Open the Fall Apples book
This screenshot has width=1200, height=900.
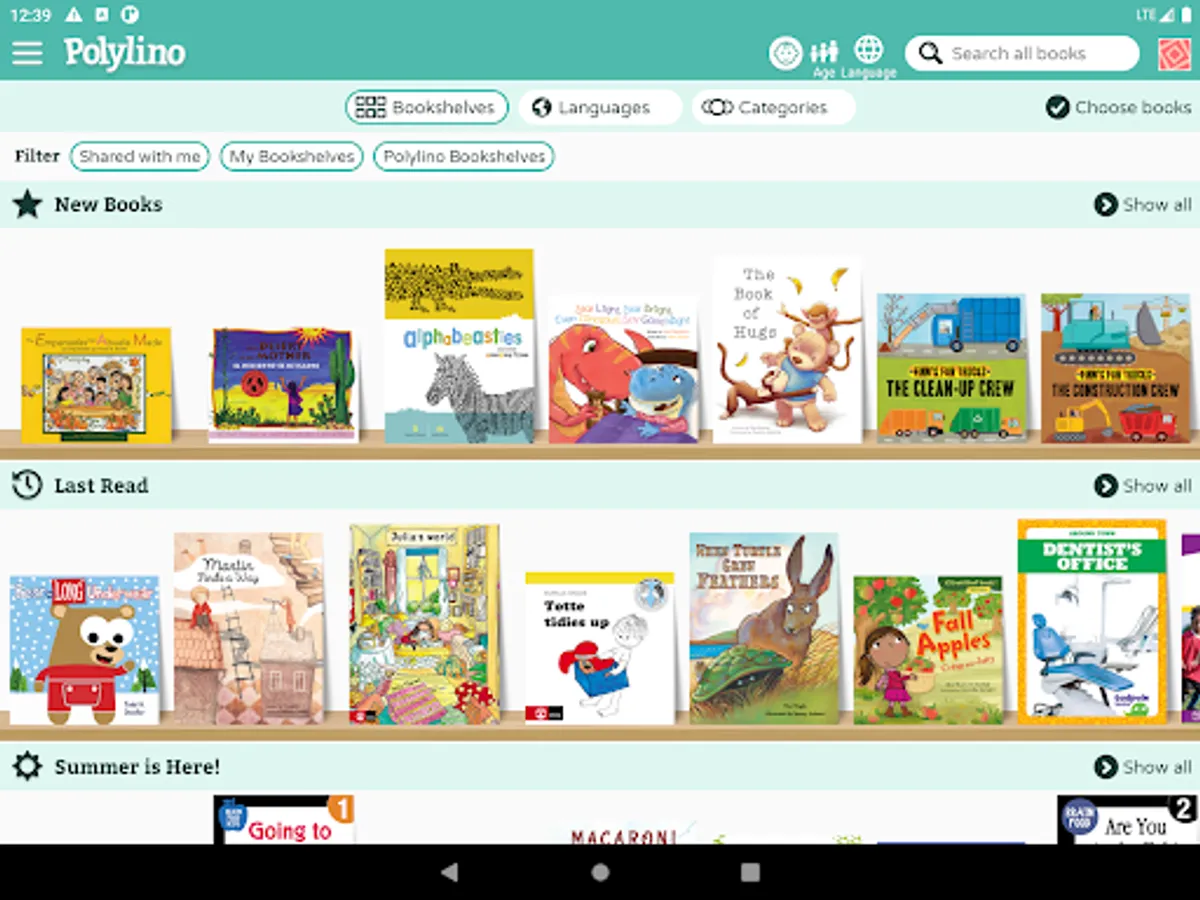tap(929, 650)
